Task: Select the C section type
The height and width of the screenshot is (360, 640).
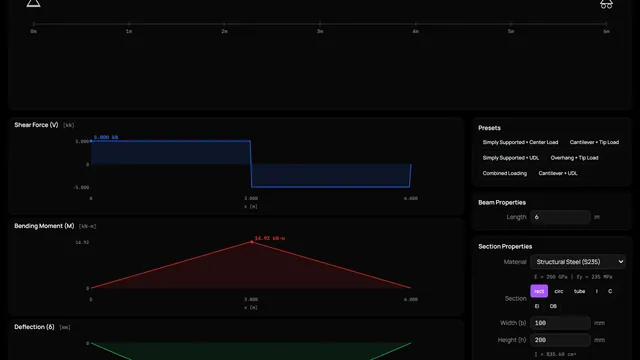Action: coord(610,291)
